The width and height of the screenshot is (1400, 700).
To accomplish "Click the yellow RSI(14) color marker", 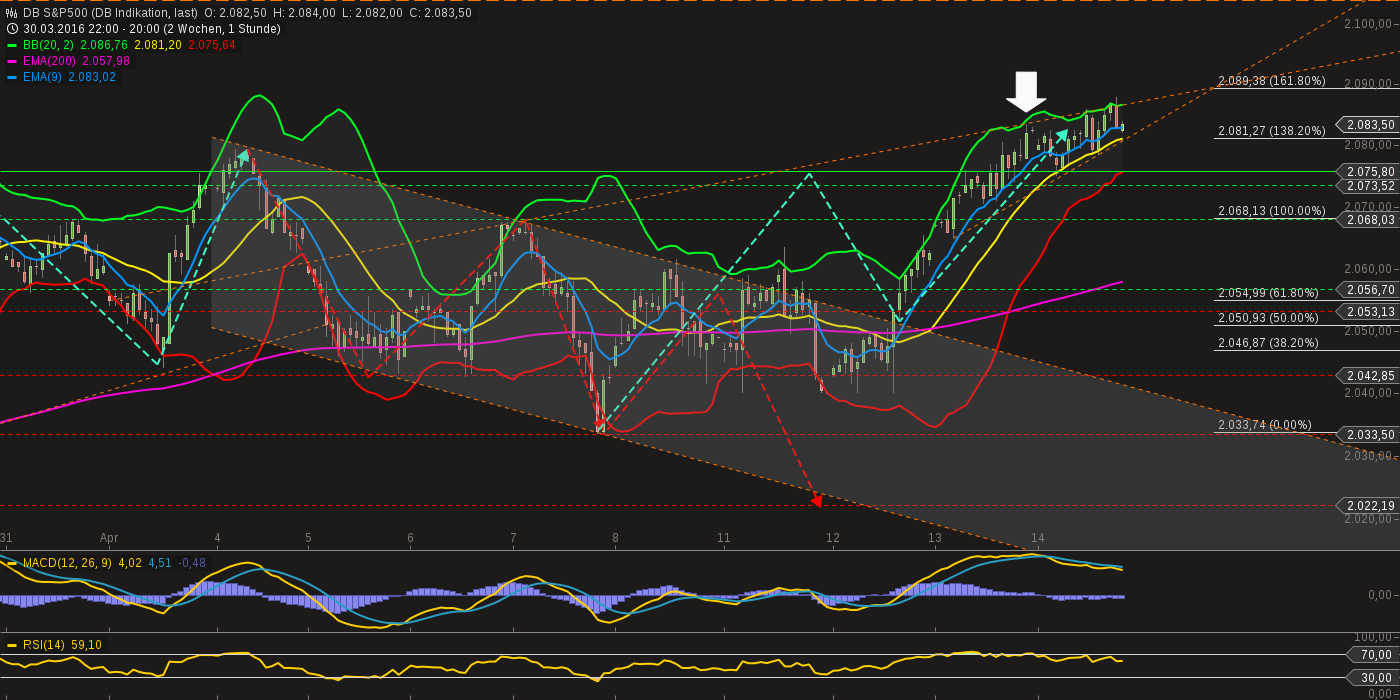I will 12,645.
